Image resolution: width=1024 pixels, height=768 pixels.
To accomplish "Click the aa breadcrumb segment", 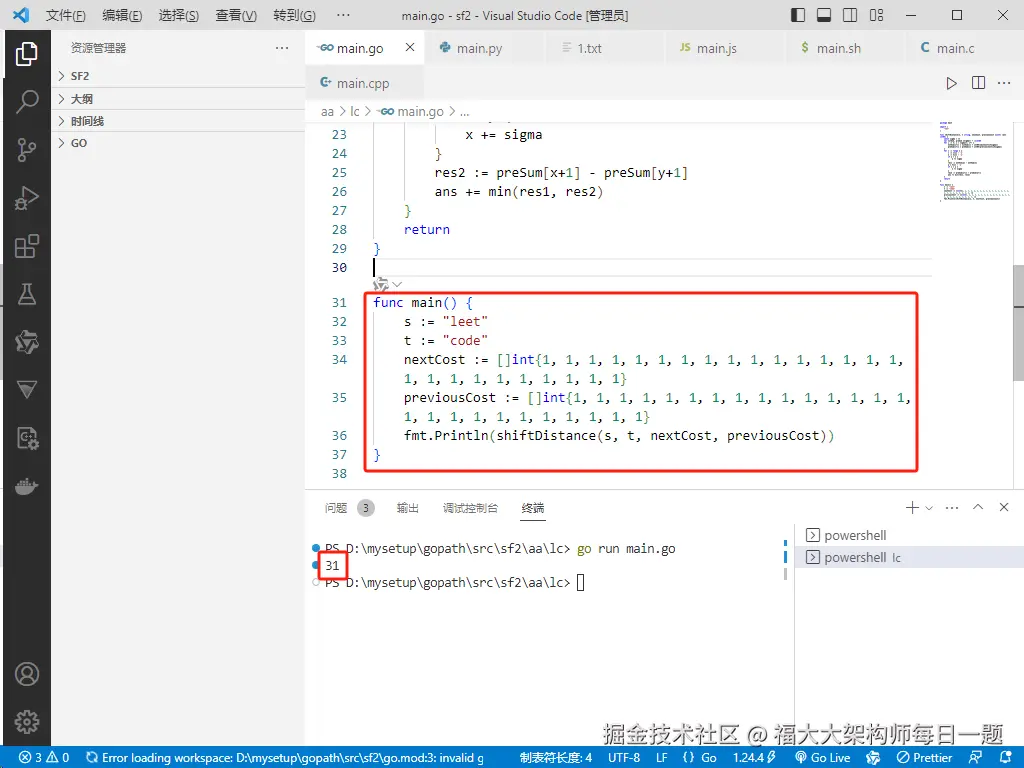I will click(x=327, y=112).
